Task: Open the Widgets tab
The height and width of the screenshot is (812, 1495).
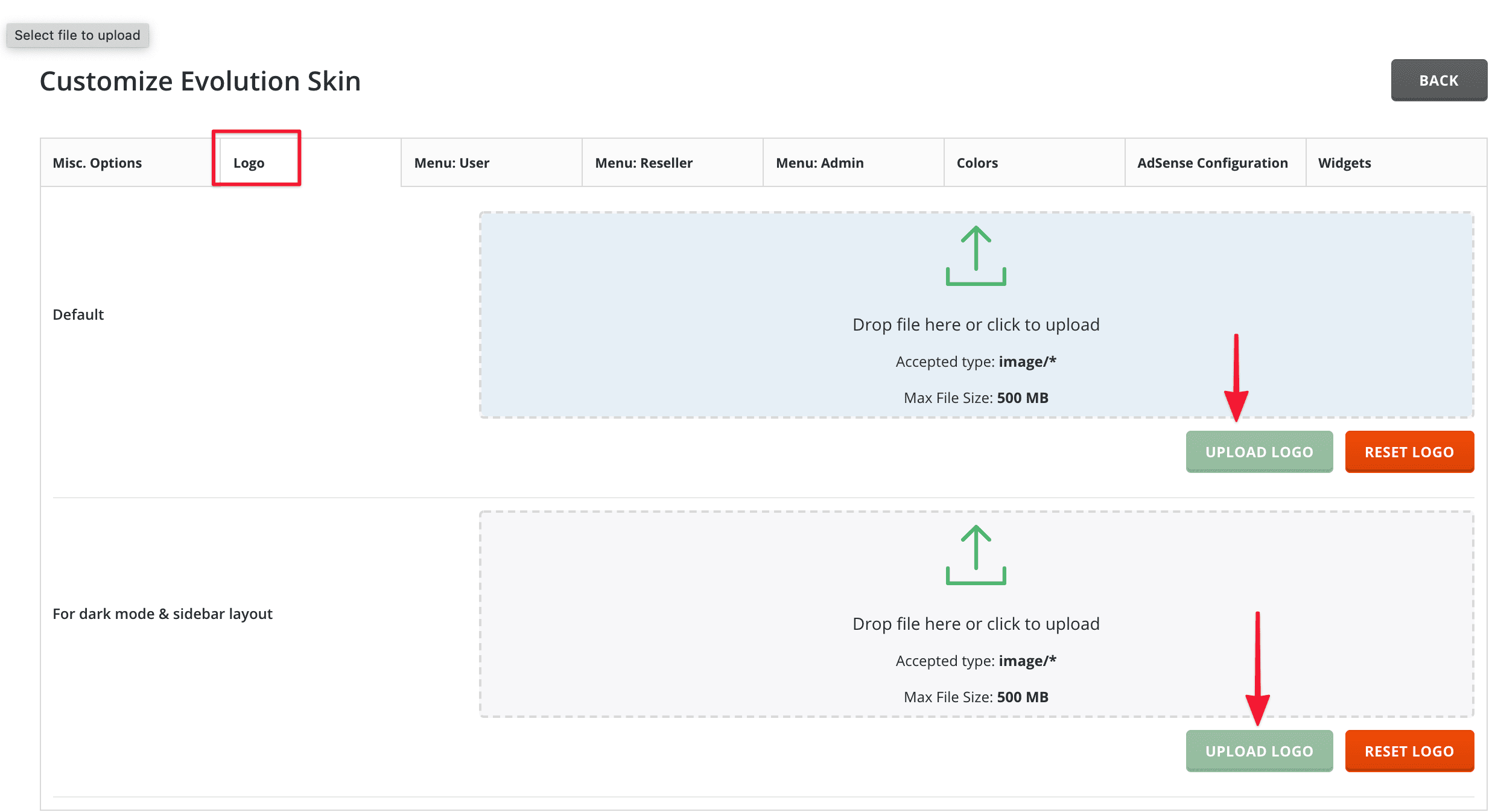Action: click(1344, 163)
